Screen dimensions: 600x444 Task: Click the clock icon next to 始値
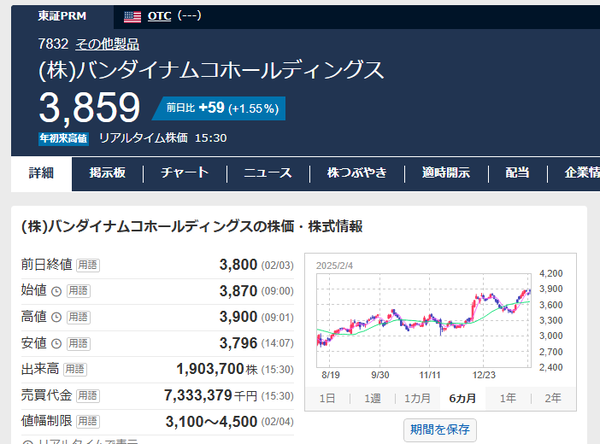pyautogui.click(x=56, y=292)
